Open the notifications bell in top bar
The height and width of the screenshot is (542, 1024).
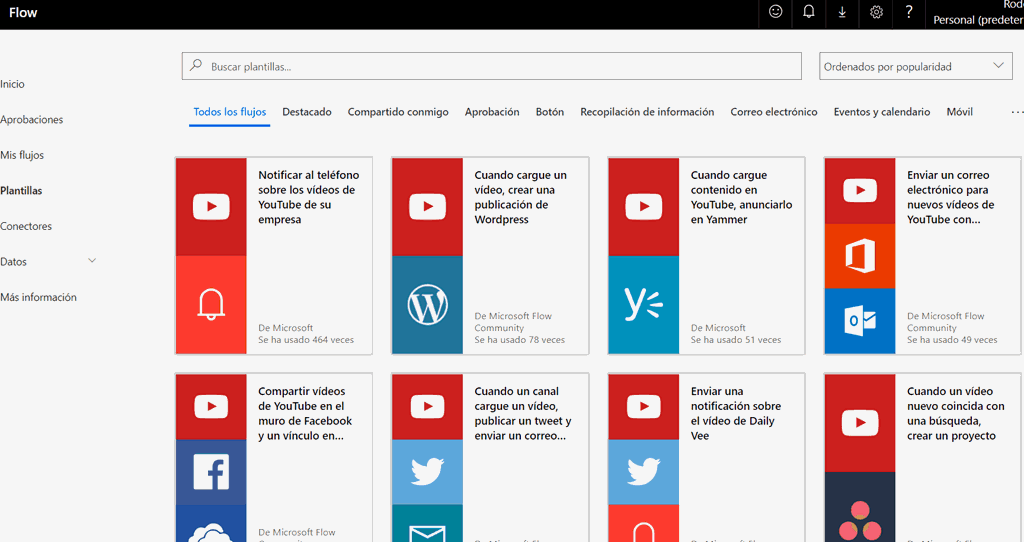(x=809, y=12)
